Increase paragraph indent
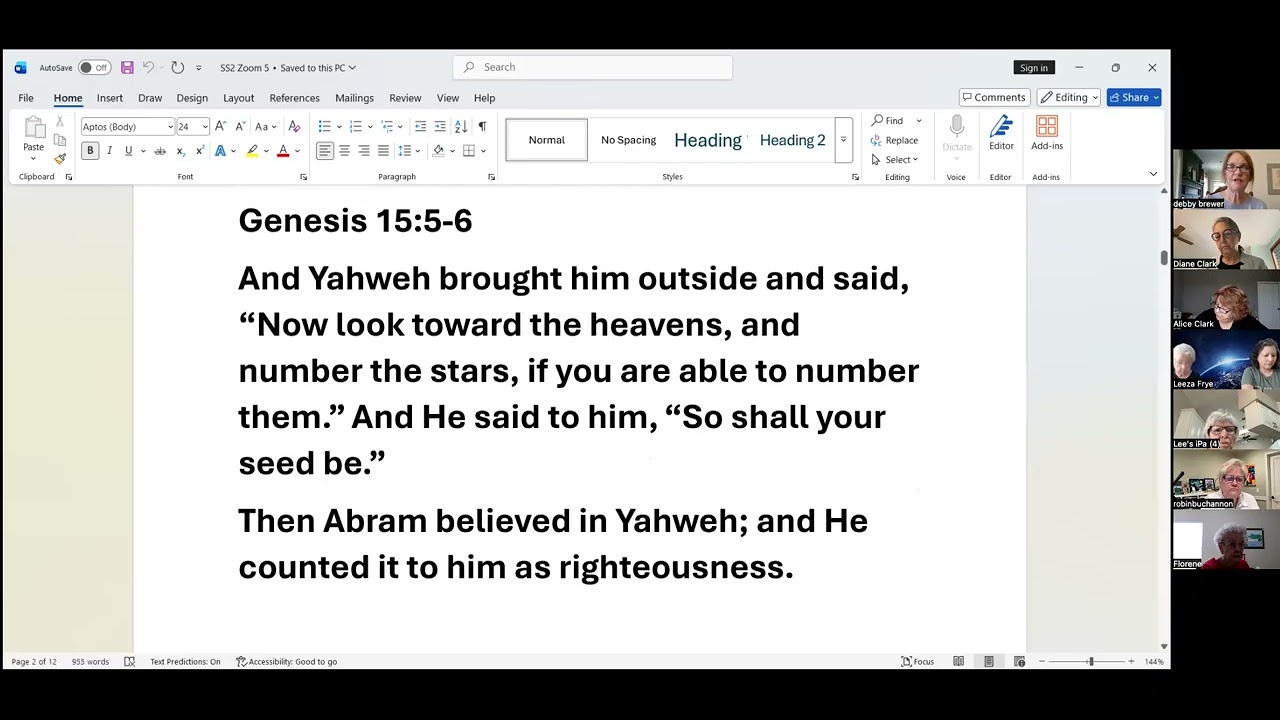 click(440, 126)
